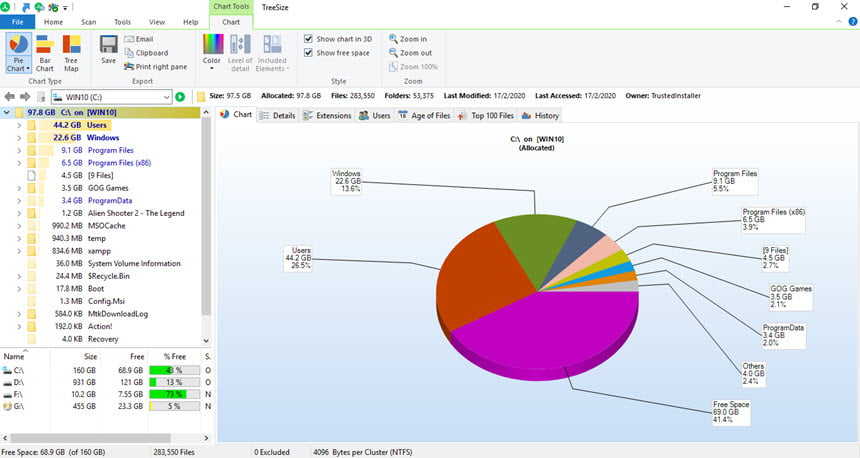Save the chart with the floppy icon

pyautogui.click(x=109, y=49)
